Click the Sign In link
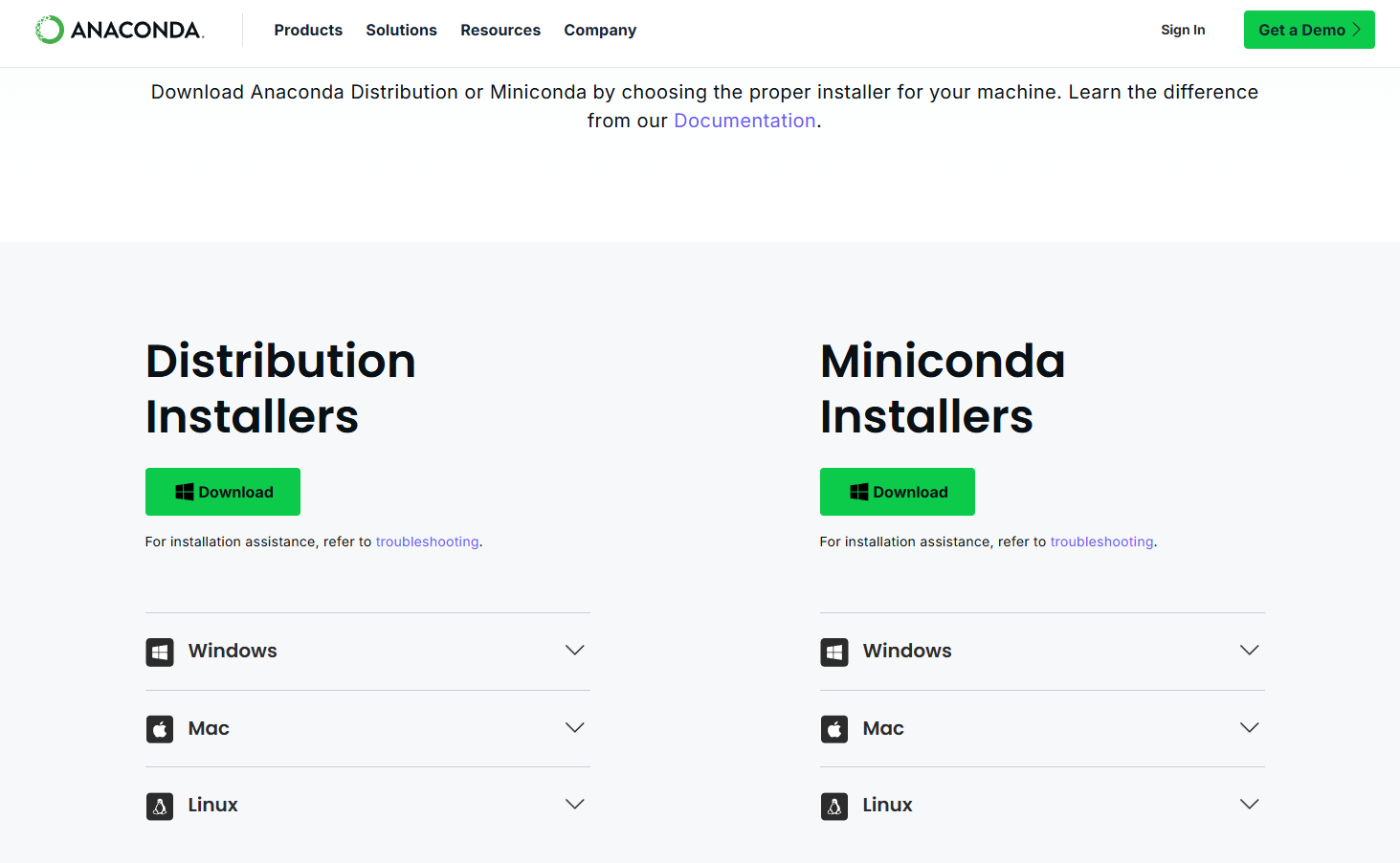Screen dimensions: 1400x863 (x=1183, y=30)
